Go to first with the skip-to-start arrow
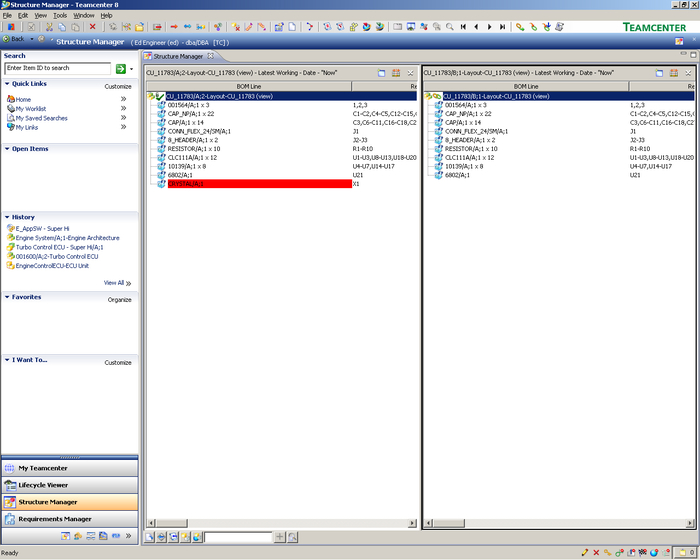This screenshot has height=560, width=700. click(x=463, y=27)
